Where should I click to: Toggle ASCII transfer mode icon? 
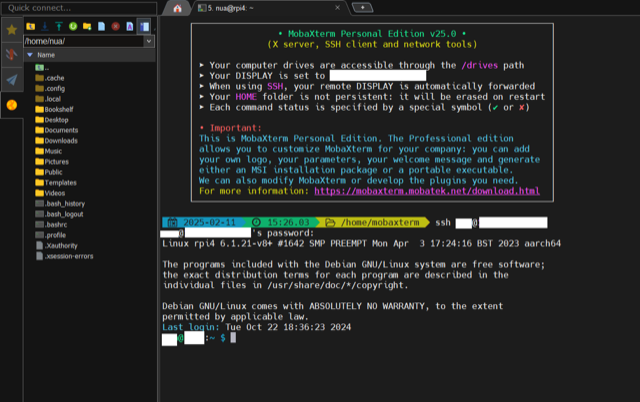129,27
